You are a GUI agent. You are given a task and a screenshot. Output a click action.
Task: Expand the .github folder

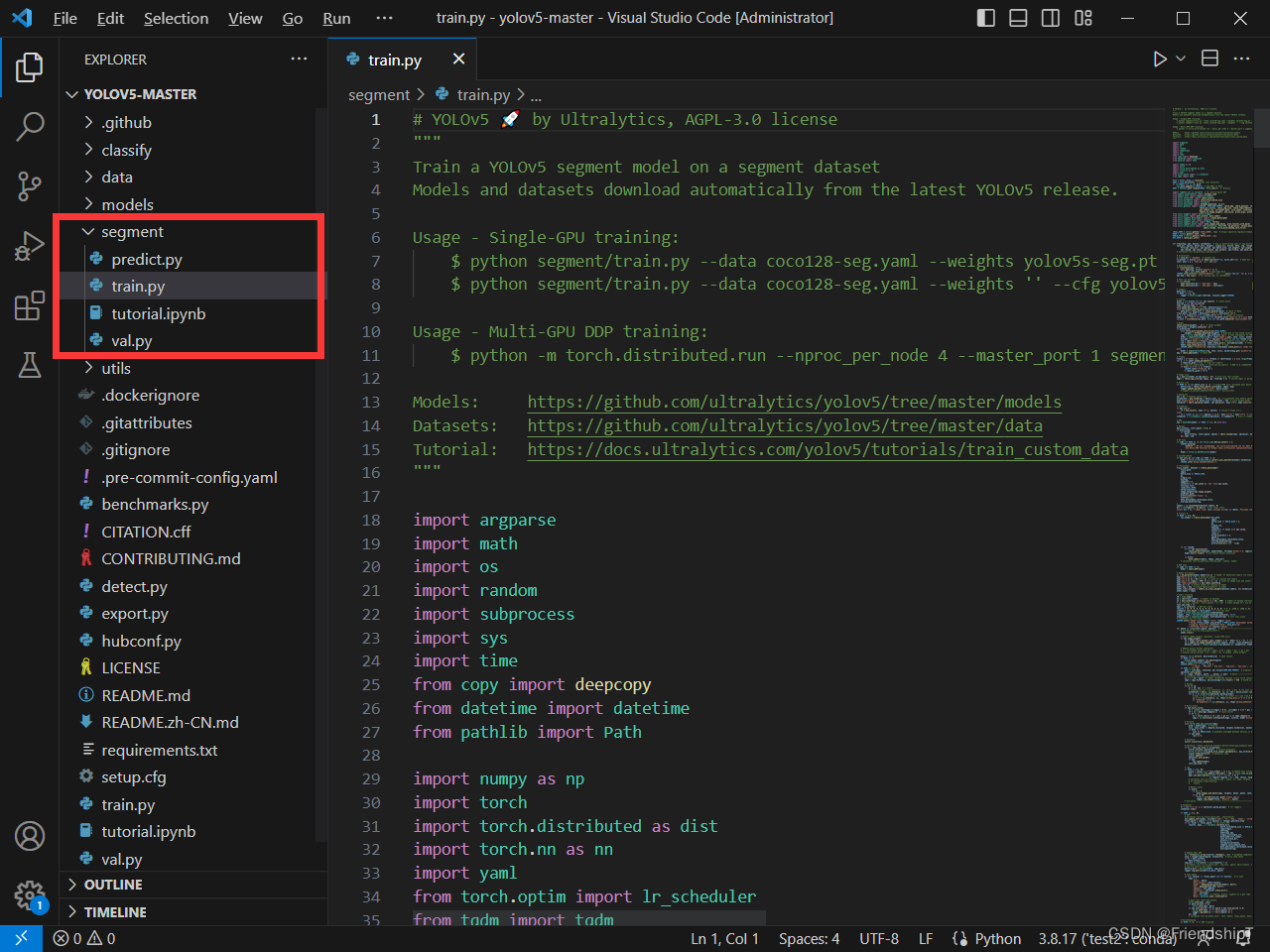(192, 122)
